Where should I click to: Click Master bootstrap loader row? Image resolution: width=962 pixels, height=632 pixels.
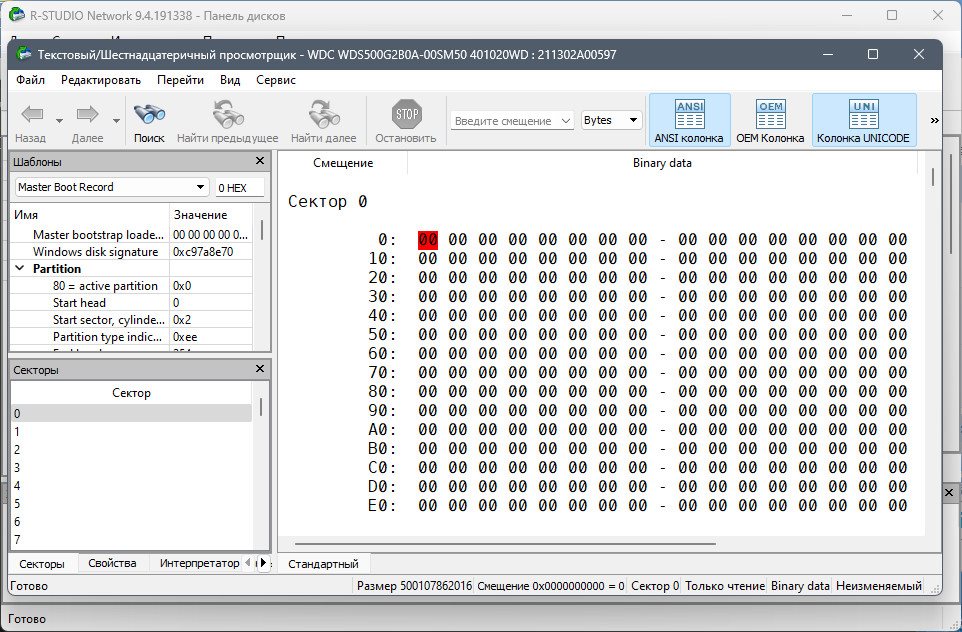tap(131, 234)
